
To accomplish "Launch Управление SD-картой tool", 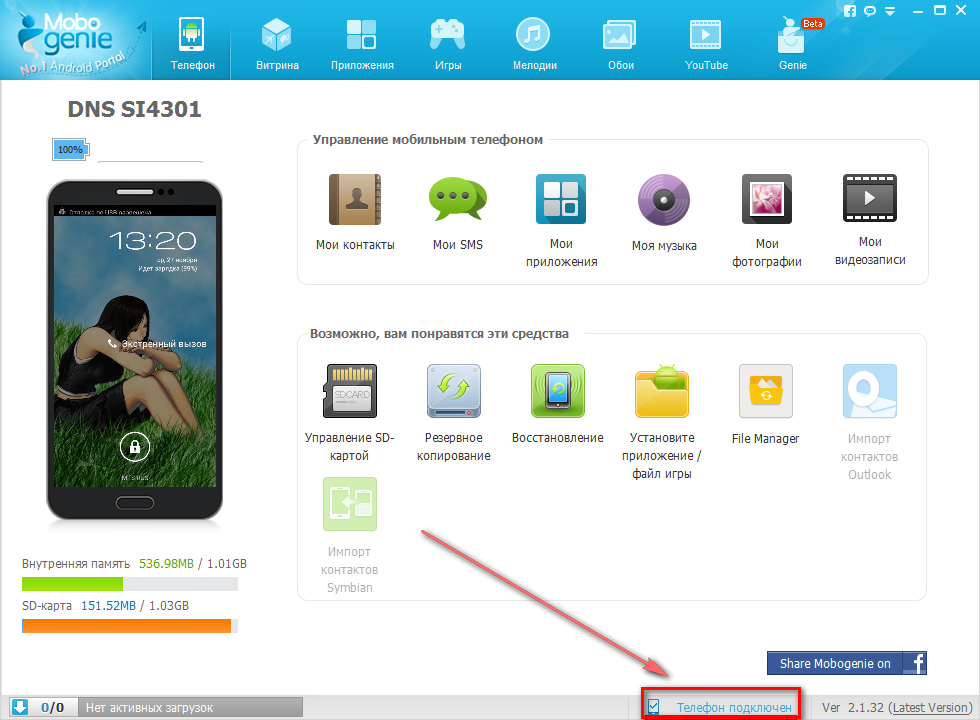I will click(x=350, y=391).
